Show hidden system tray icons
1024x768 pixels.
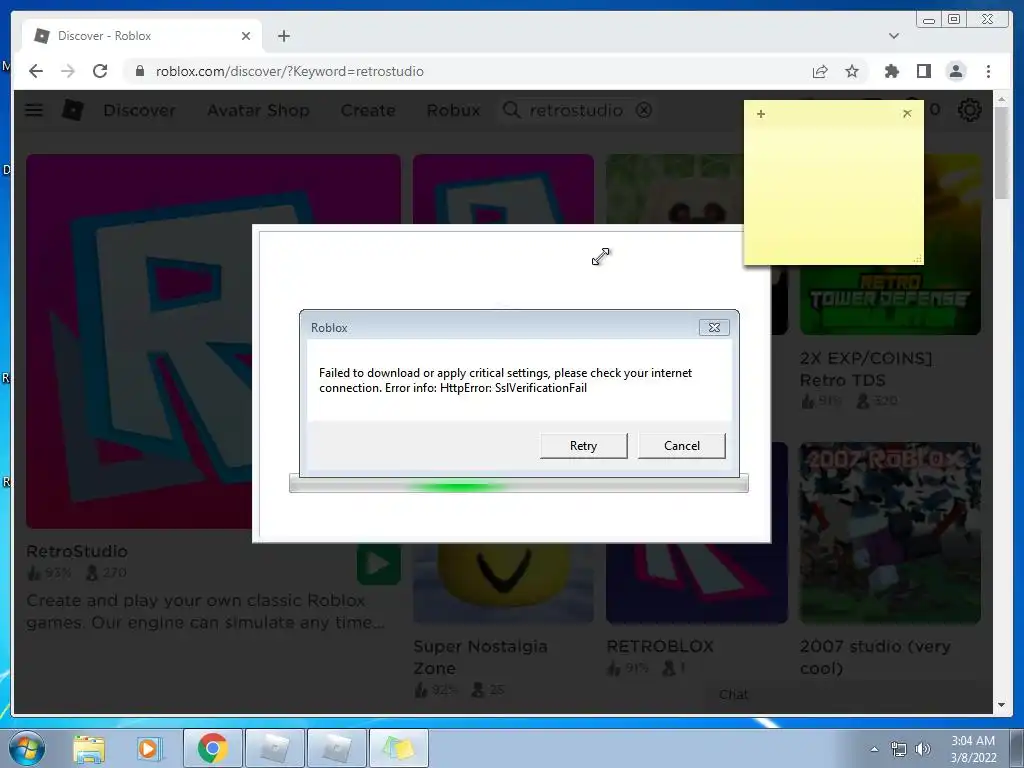pyautogui.click(x=874, y=749)
